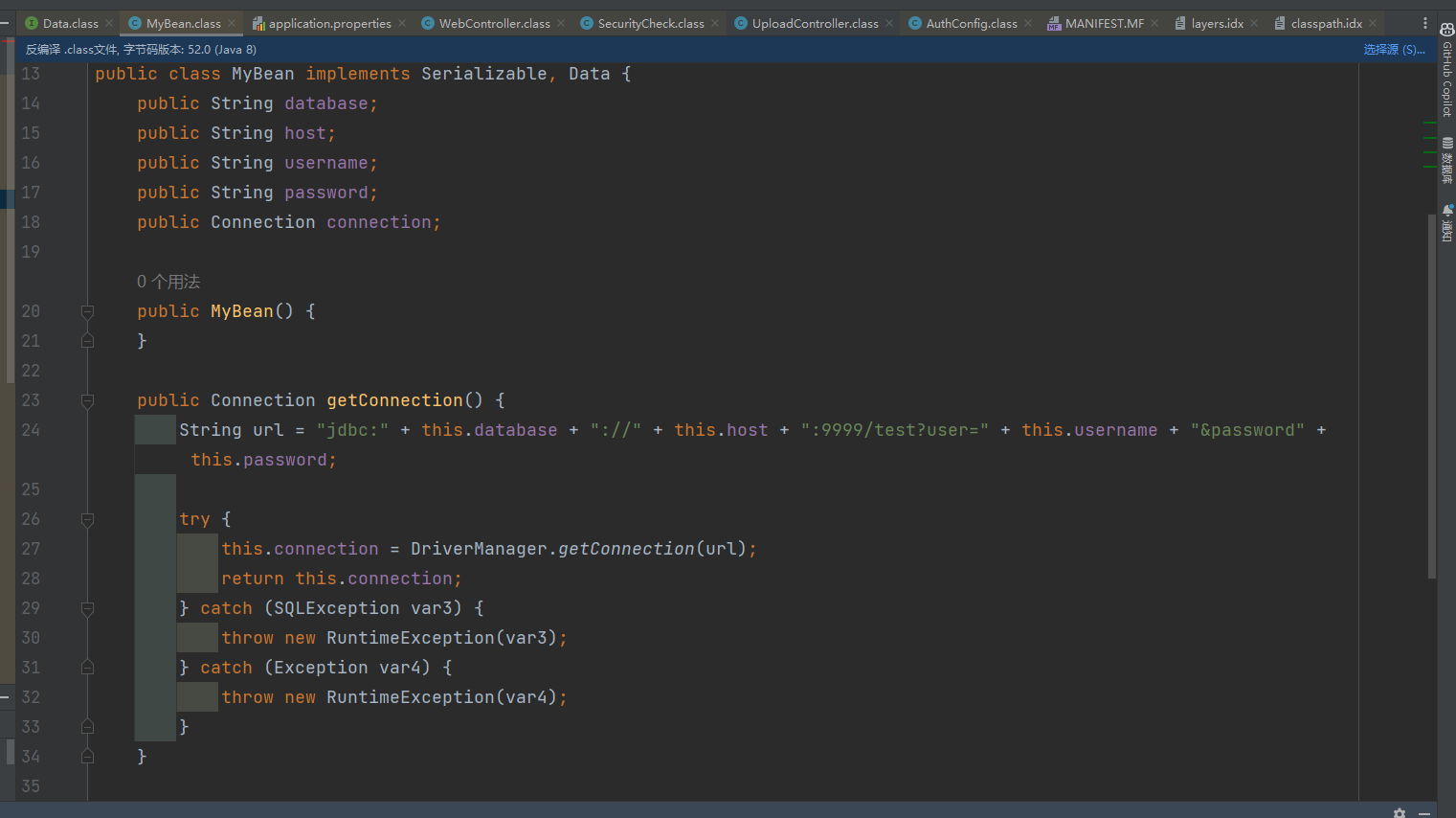
Task: Collapse the SQLException catch block at line 29
Action: point(87,608)
